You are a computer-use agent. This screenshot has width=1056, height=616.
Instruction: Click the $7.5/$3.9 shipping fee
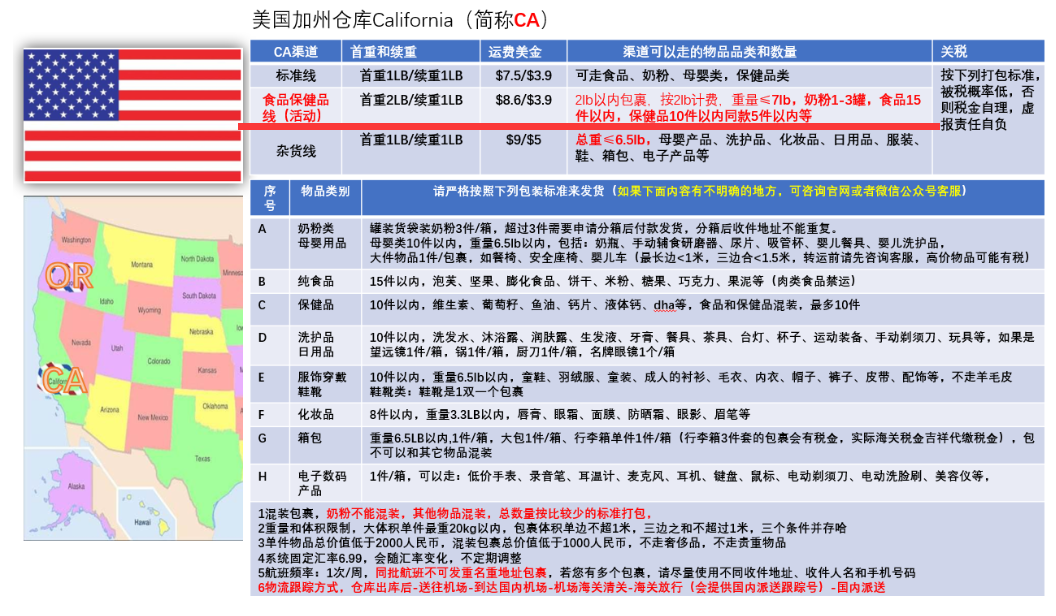[x=523, y=75]
